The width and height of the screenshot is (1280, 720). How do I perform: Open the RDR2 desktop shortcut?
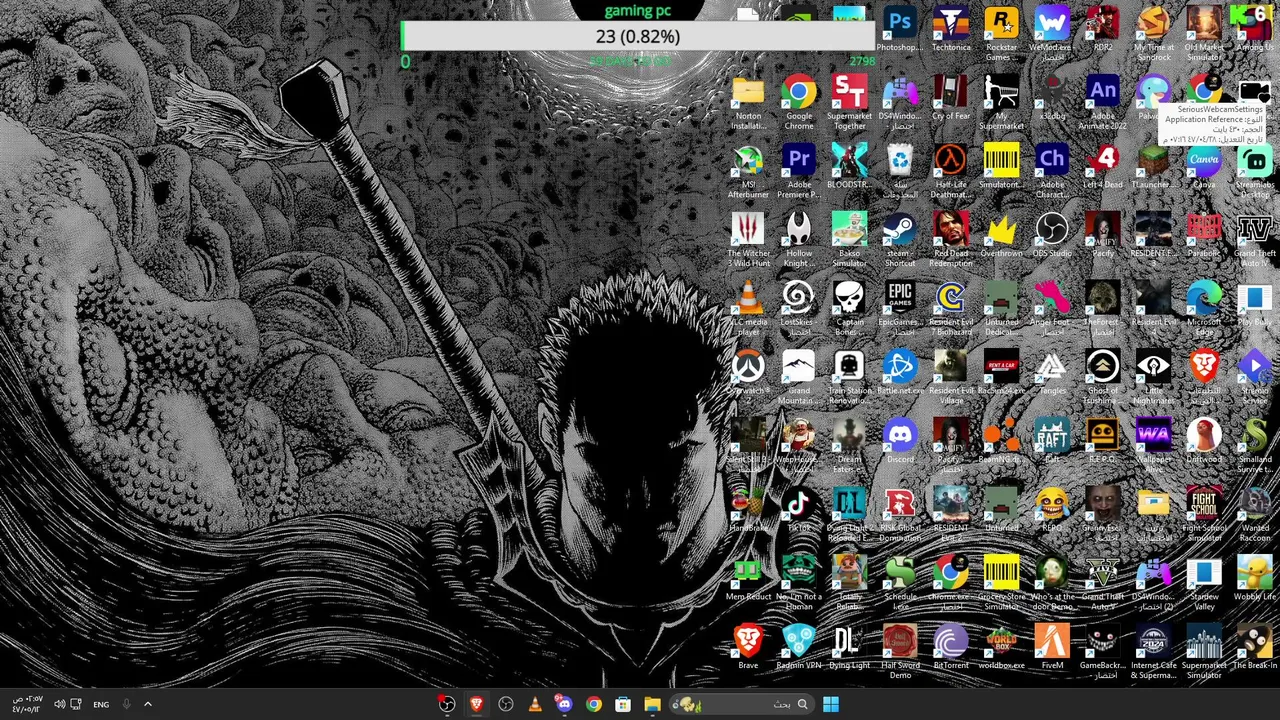[x=1103, y=31]
